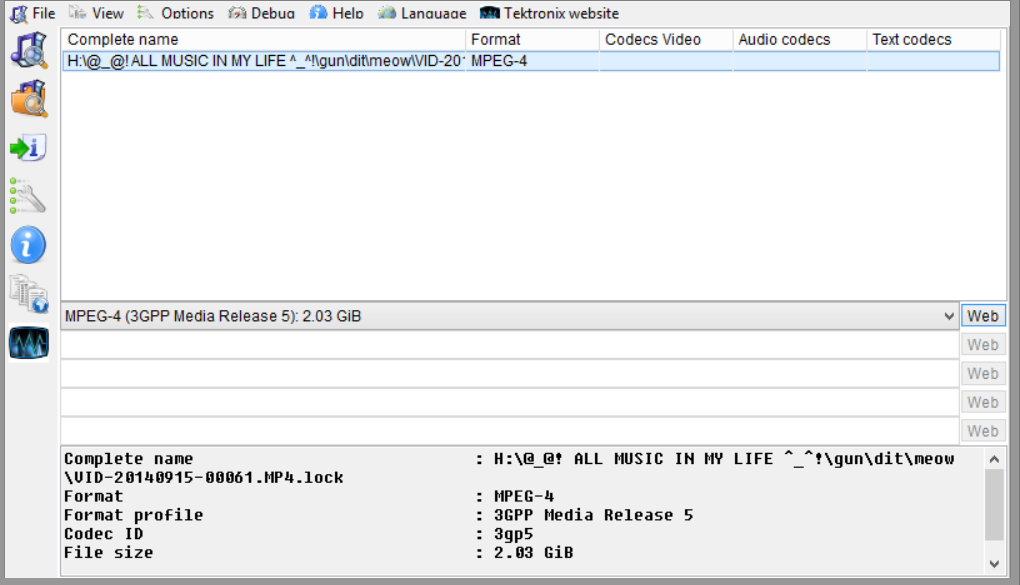Click the enabled Web button beside MPEG-4 dropdown

982,316
